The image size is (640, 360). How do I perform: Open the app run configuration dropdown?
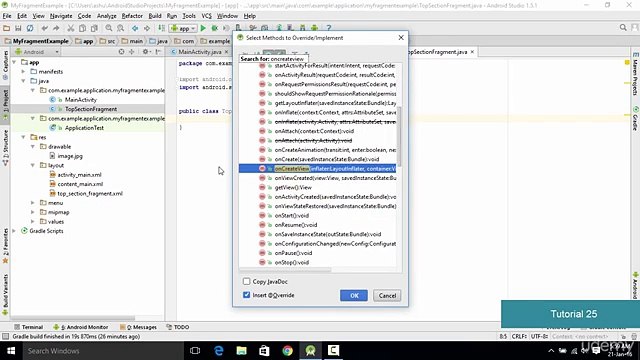click(183, 28)
